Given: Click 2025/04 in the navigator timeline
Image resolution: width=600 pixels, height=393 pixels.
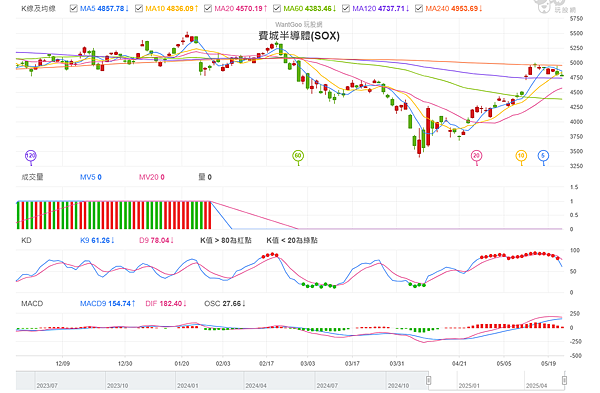Looking at the screenshot, I should click(536, 386).
